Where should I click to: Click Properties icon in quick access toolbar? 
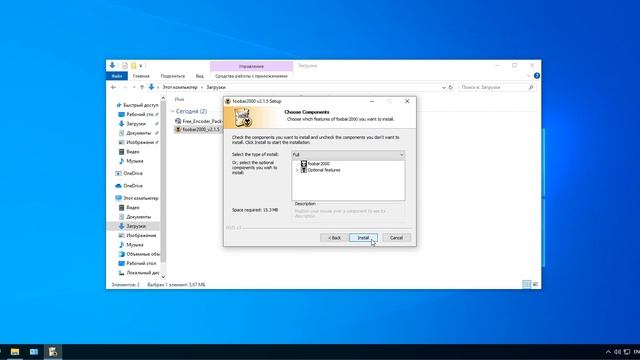tap(125, 65)
